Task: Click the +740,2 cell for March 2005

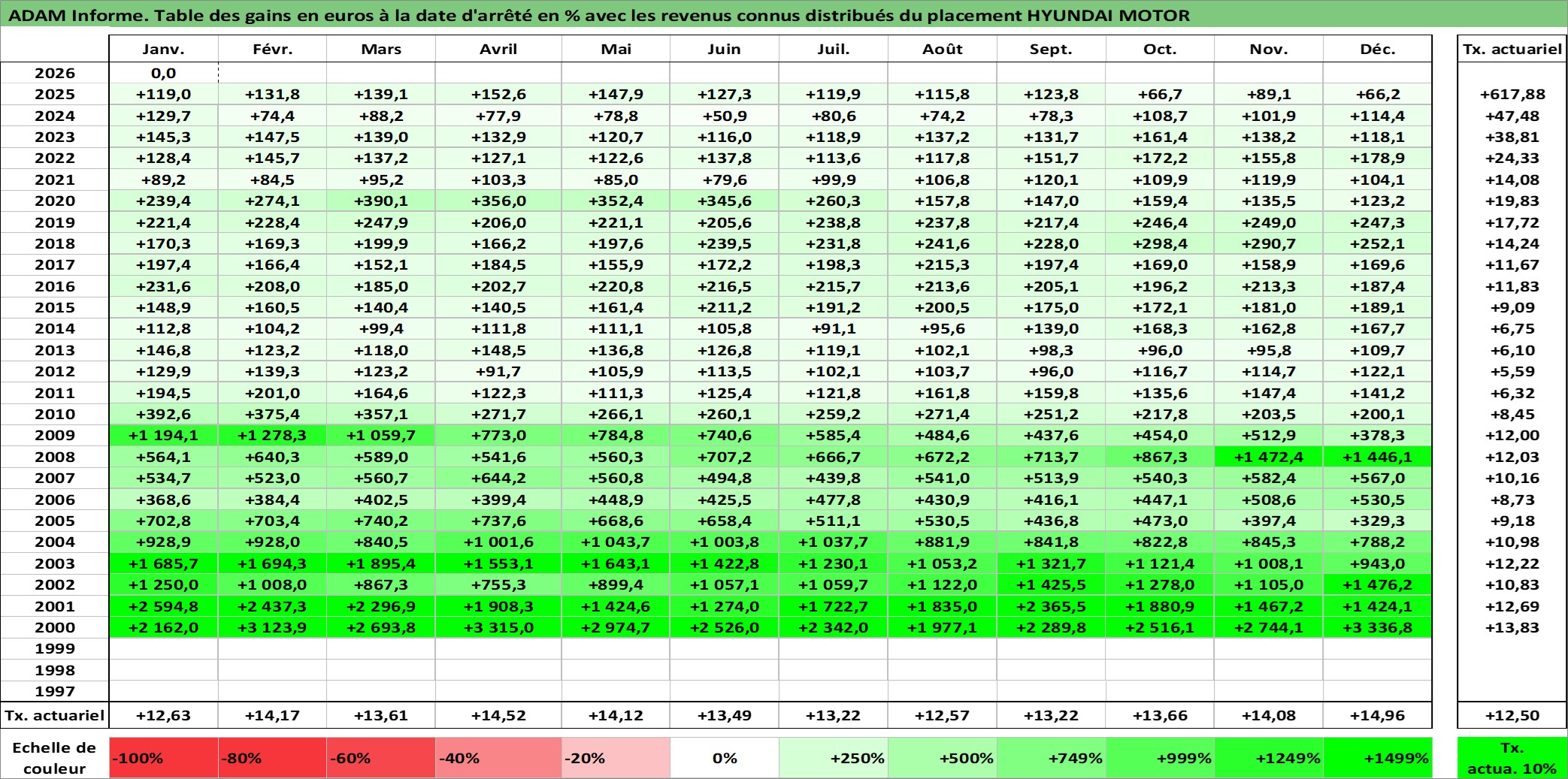Action: [x=381, y=521]
